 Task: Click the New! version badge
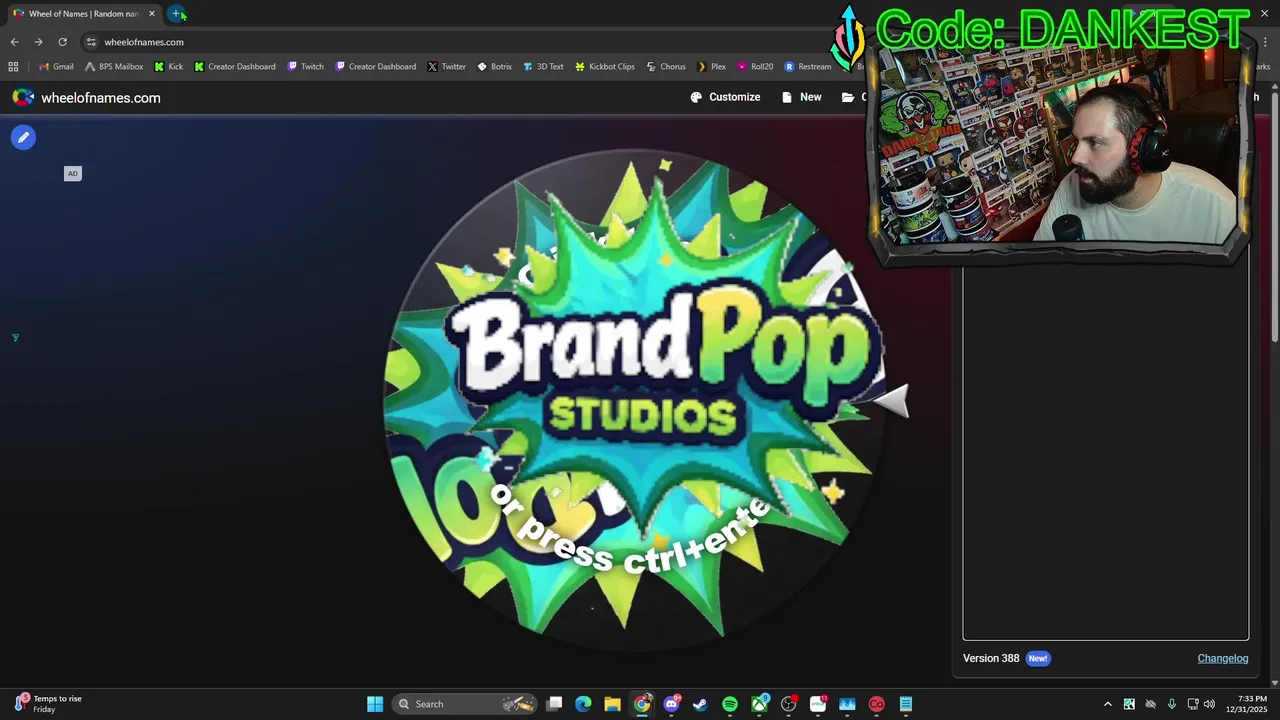[1038, 658]
